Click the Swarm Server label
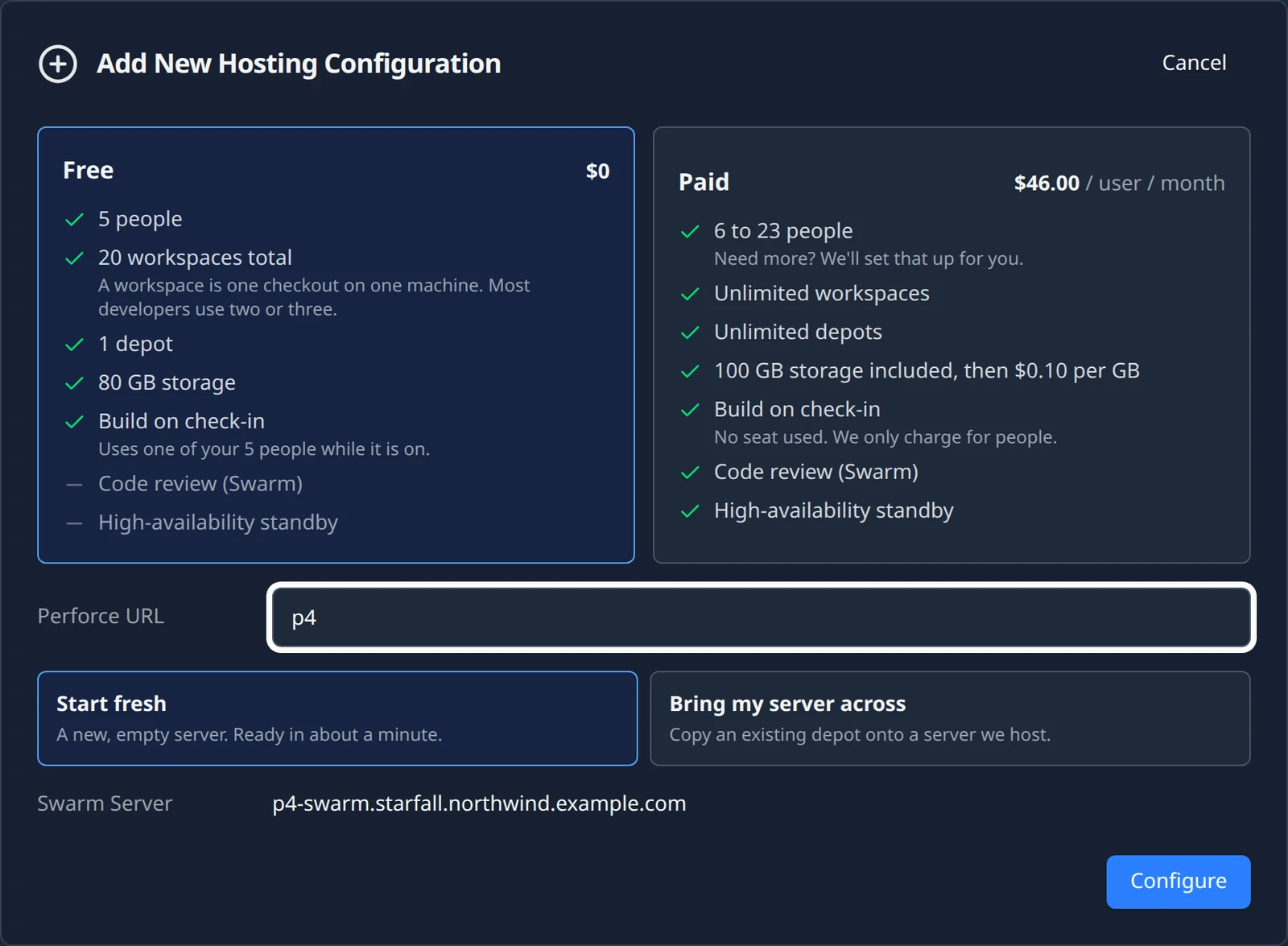The width and height of the screenshot is (1288, 946). (105, 803)
